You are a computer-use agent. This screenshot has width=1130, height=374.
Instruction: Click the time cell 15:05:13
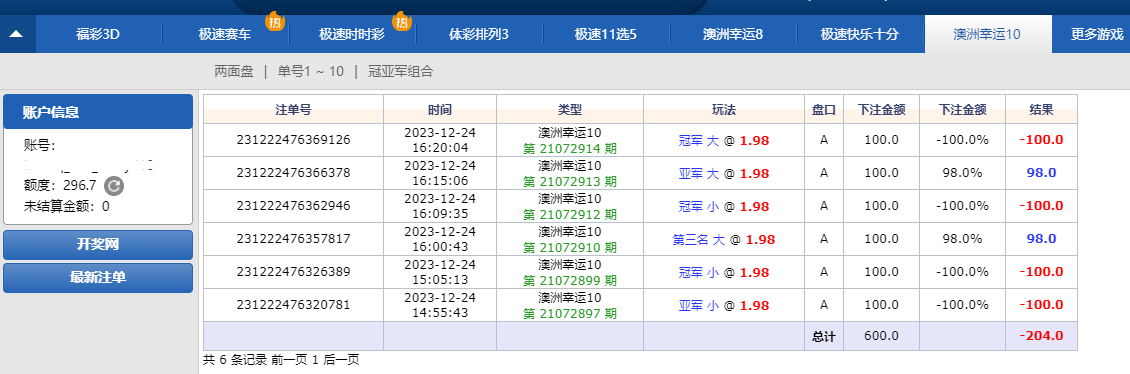[440, 280]
